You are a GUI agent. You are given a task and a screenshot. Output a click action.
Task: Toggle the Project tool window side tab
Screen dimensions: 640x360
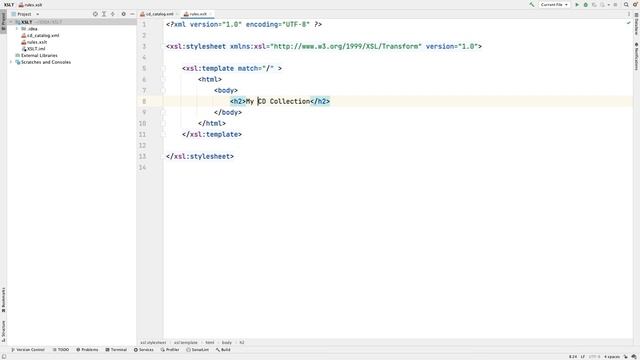pos(3,21)
